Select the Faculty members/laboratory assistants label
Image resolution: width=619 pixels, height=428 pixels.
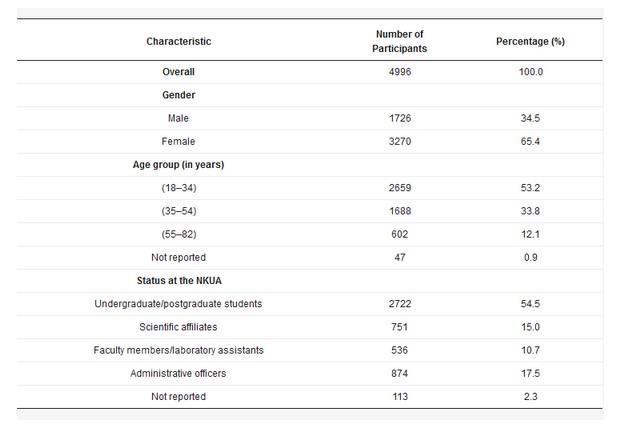179,350
